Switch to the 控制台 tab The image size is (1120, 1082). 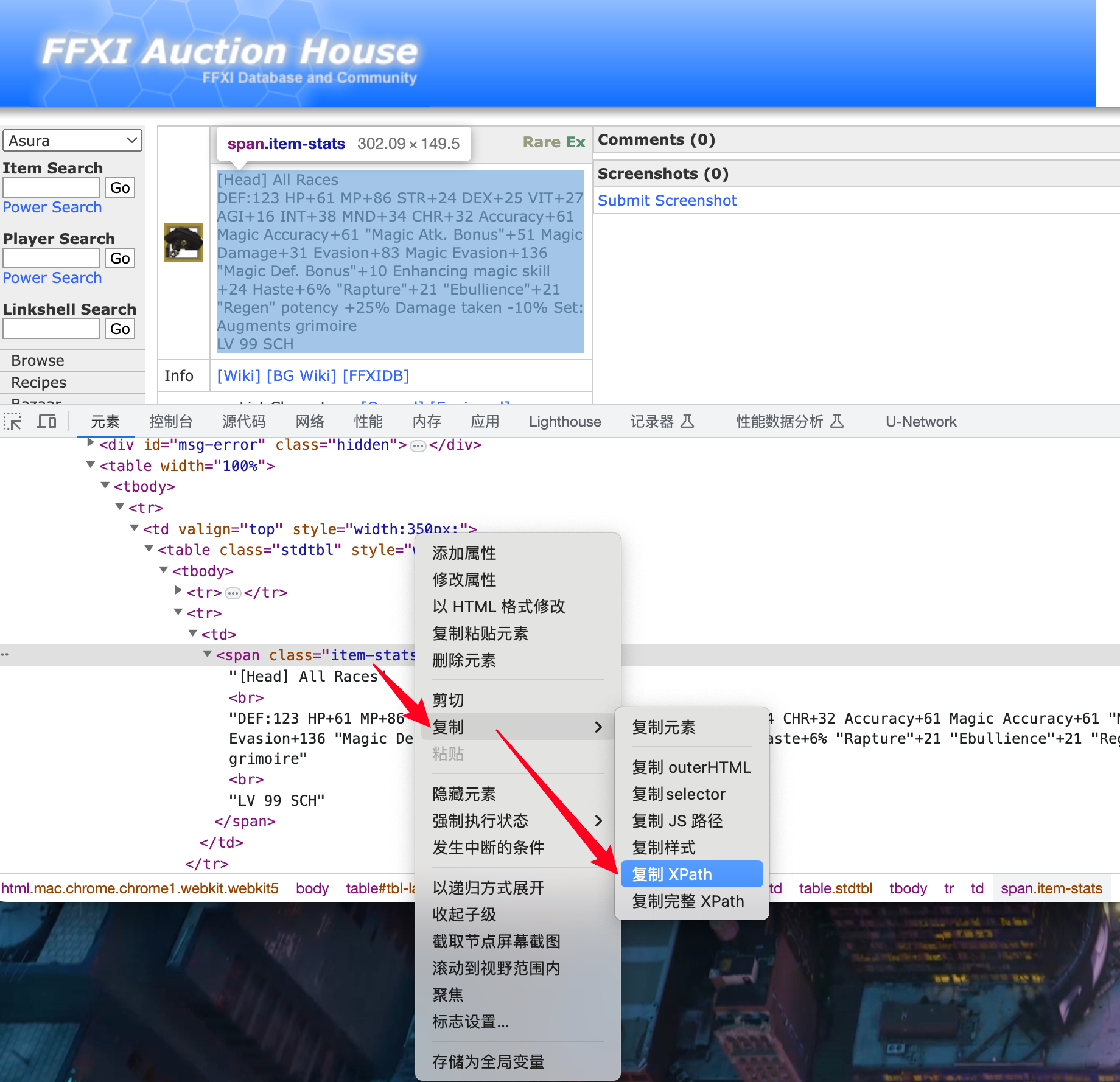170,421
